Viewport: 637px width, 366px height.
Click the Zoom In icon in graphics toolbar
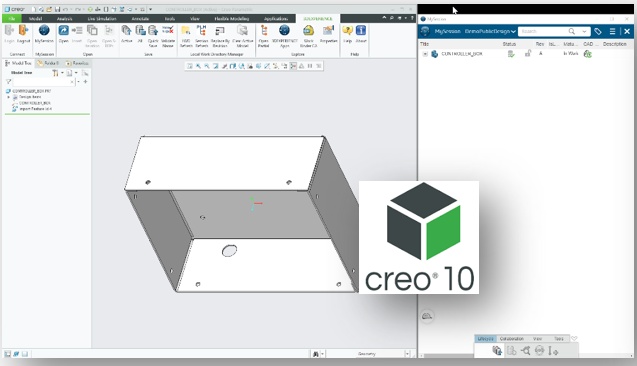(x=198, y=66)
